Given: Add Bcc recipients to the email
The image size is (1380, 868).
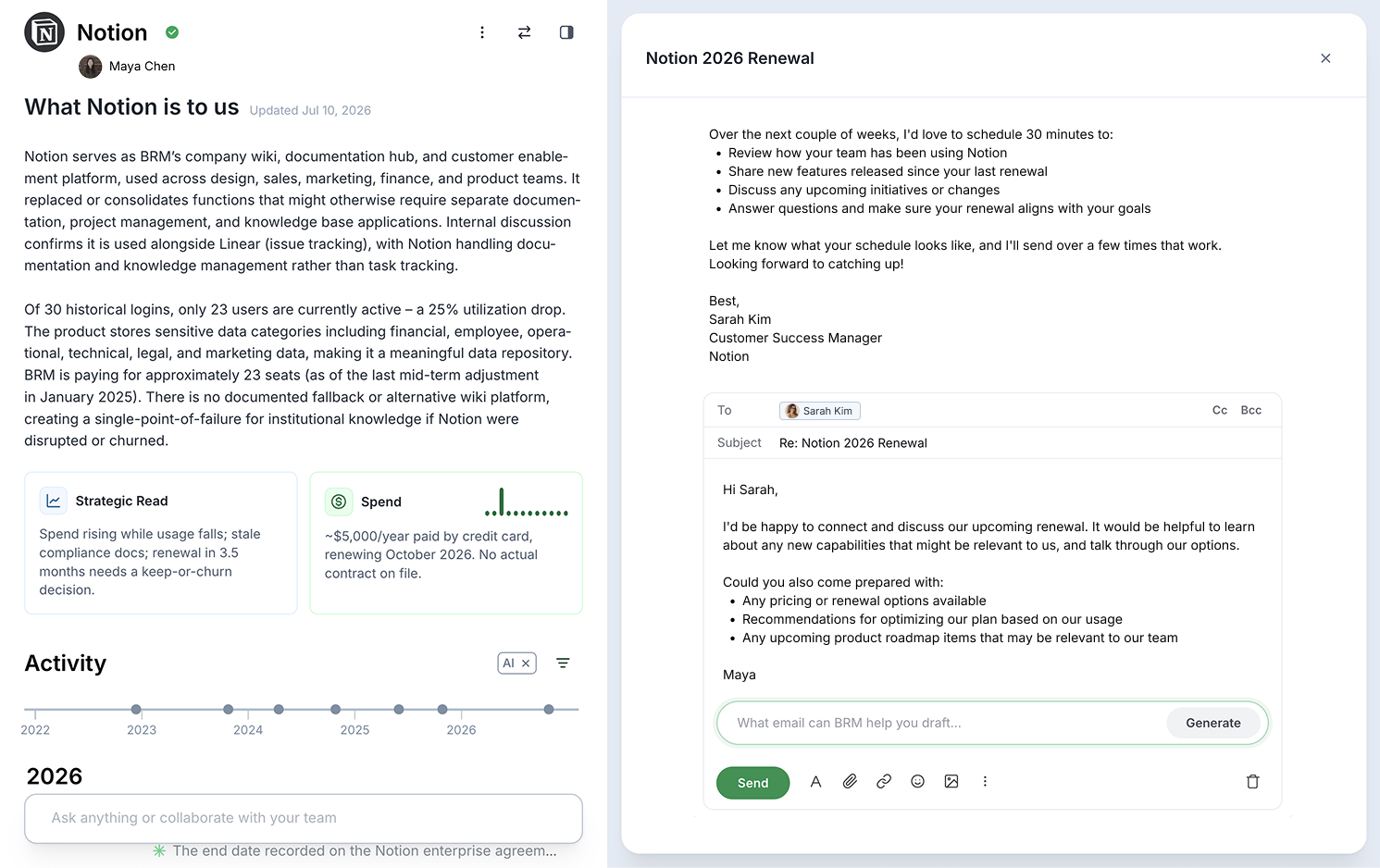Looking at the screenshot, I should click(1251, 410).
